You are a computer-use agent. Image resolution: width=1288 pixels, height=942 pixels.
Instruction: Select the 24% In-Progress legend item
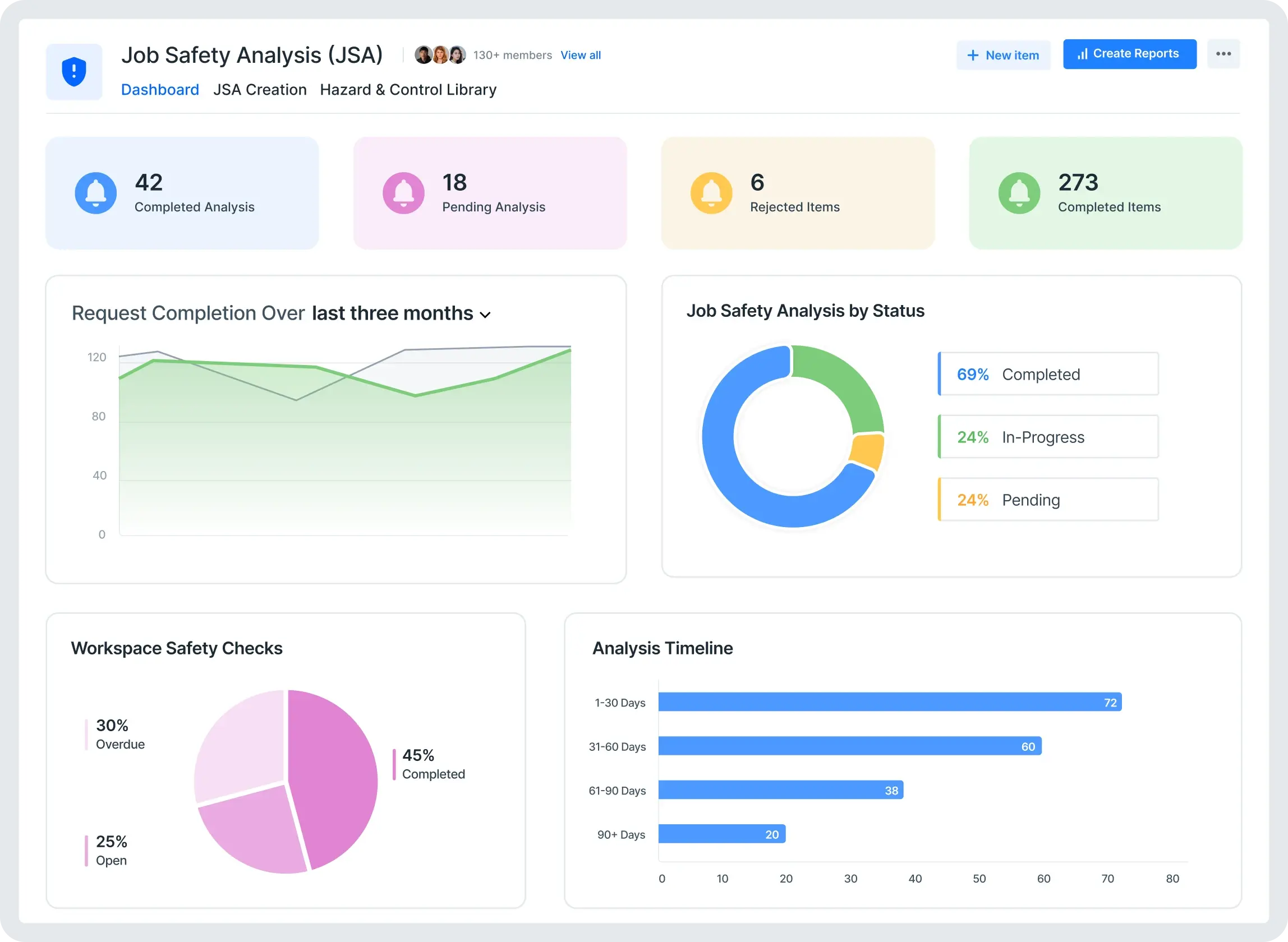pos(1048,437)
